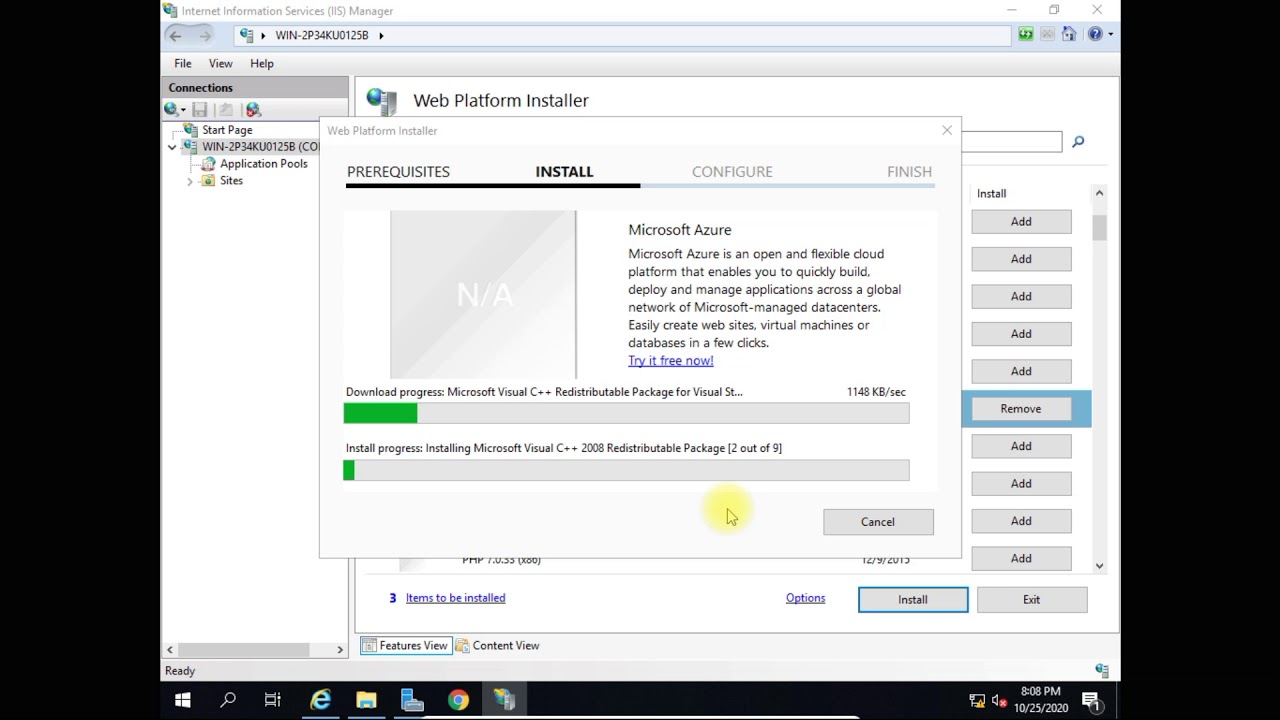Click the IIS Manager taskbar icon
The width and height of the screenshot is (1280, 720).
coord(504,701)
